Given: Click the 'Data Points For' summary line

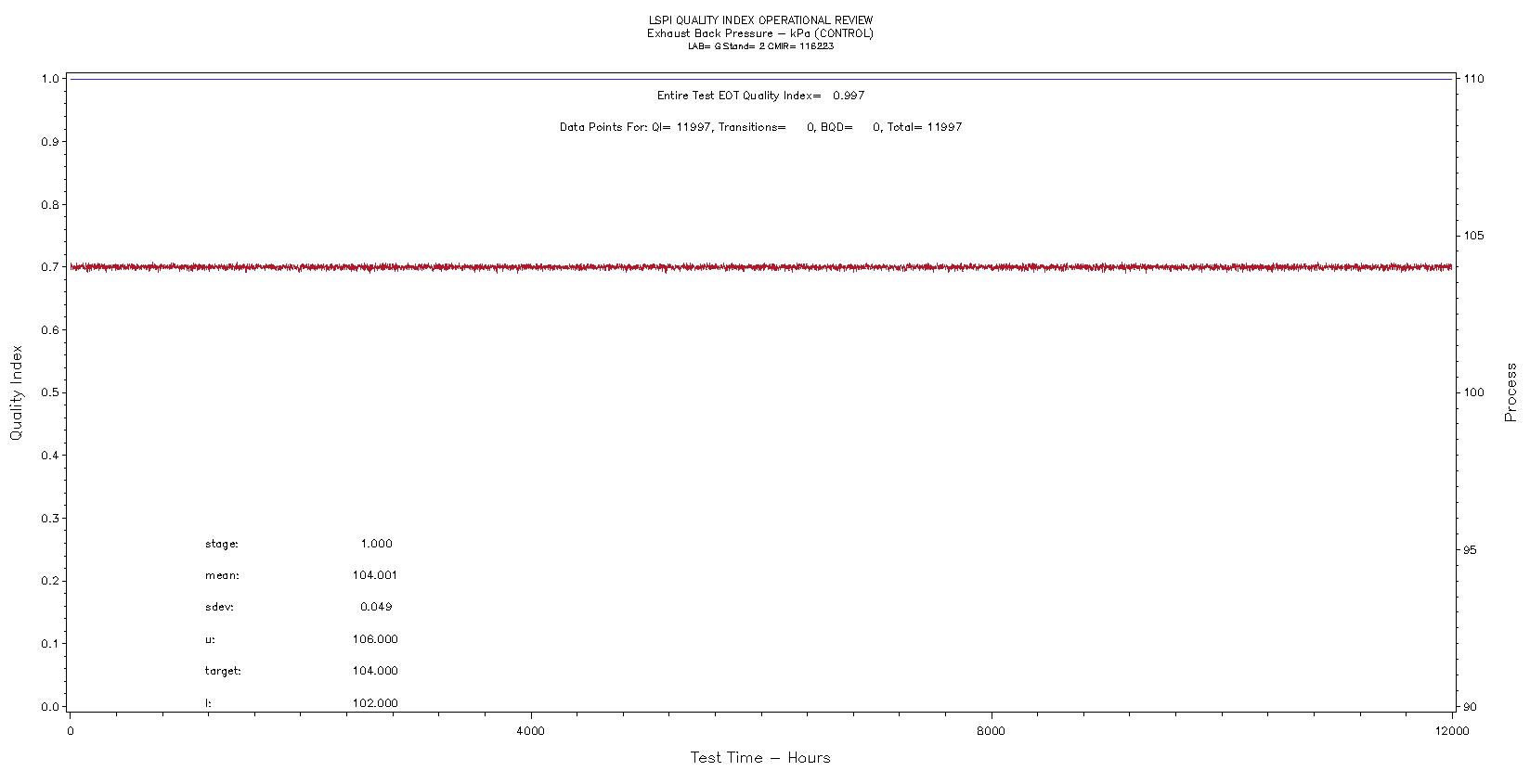Looking at the screenshot, I should (x=760, y=127).
